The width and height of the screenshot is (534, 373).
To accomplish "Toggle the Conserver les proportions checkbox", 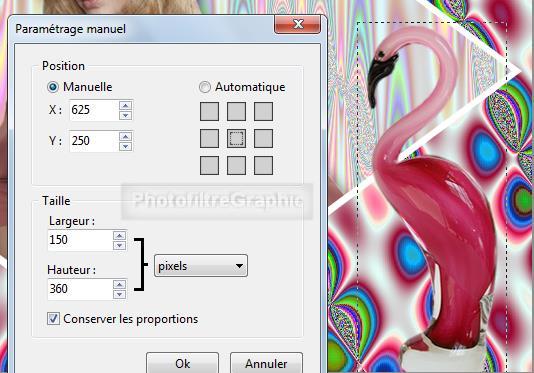I will tap(53, 319).
